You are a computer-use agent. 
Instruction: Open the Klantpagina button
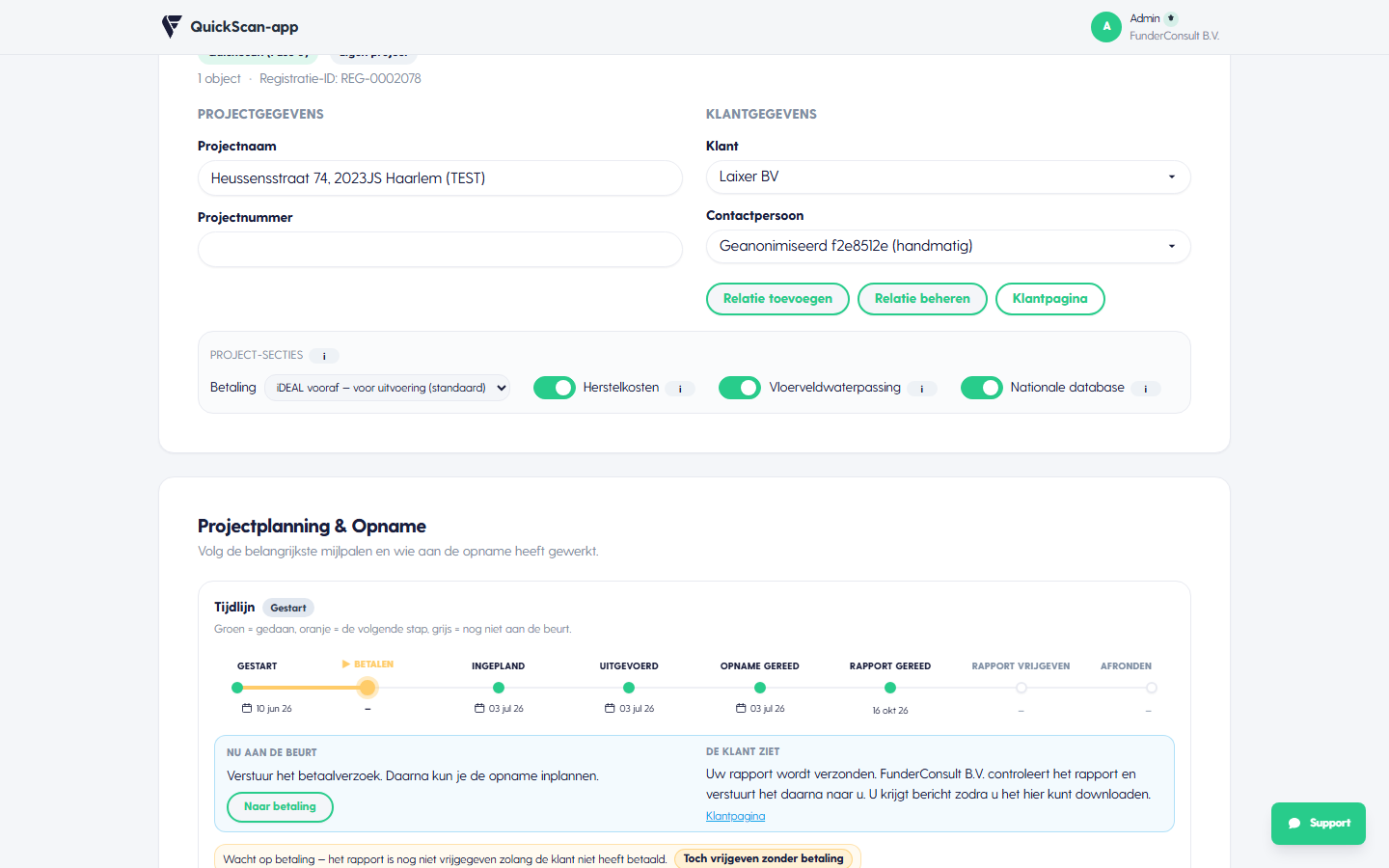tap(1049, 299)
